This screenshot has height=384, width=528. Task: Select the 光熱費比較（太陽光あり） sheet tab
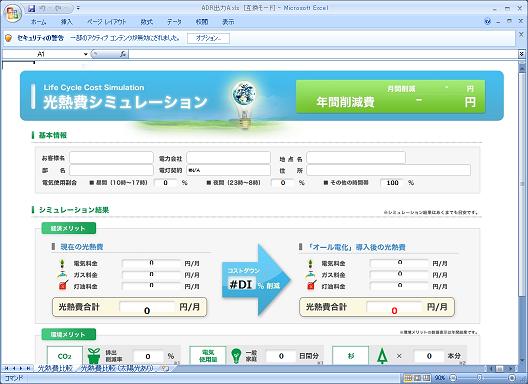117,369
